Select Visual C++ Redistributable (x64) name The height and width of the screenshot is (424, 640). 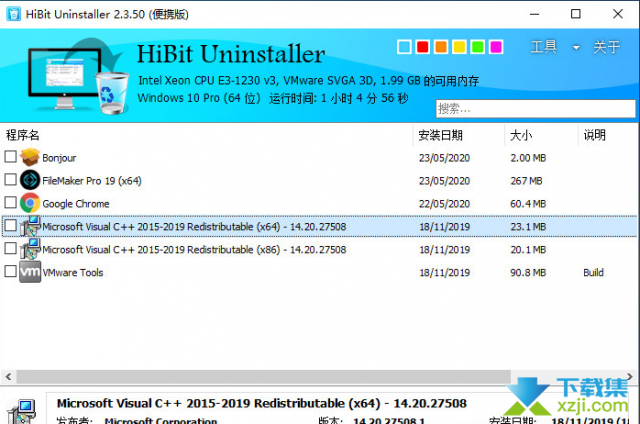[194, 226]
